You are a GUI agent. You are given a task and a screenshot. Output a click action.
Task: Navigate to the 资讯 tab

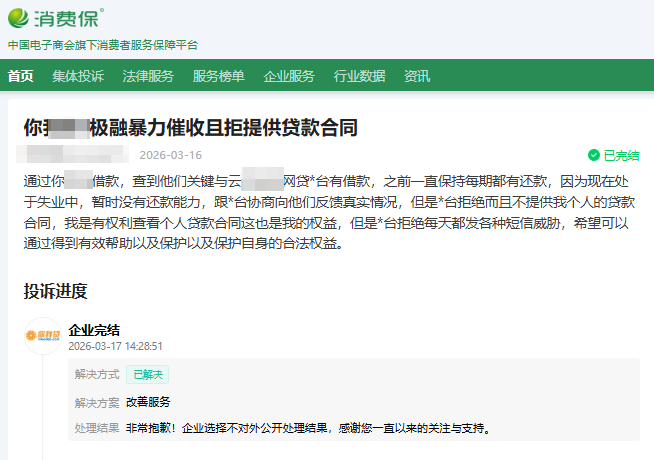417,76
